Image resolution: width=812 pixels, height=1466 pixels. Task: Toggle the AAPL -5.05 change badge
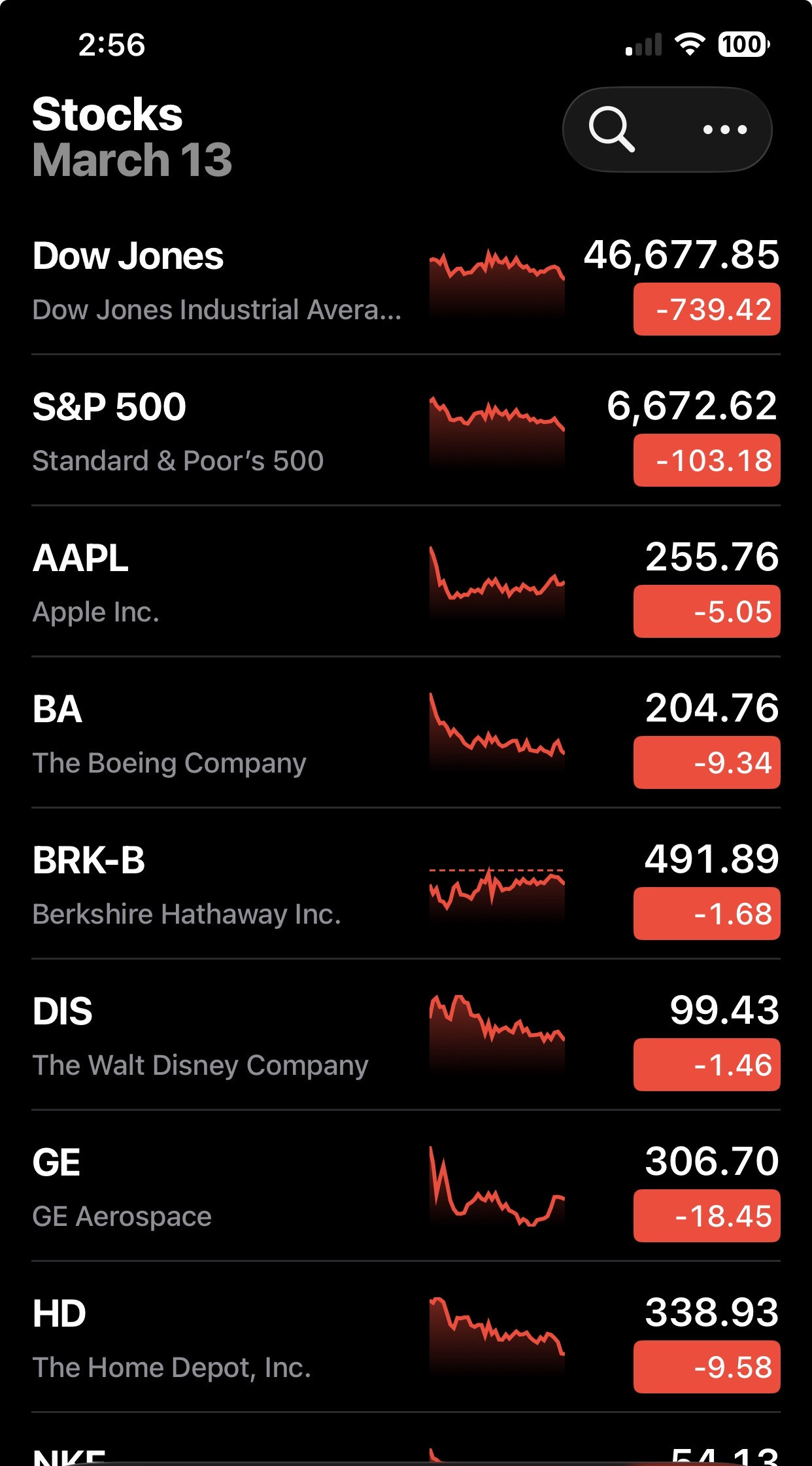(x=706, y=612)
